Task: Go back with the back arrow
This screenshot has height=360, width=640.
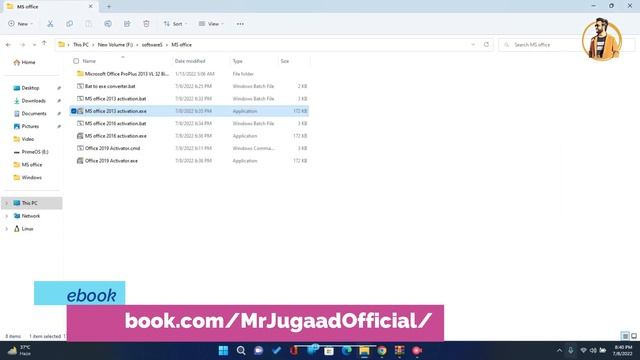Action: point(9,44)
